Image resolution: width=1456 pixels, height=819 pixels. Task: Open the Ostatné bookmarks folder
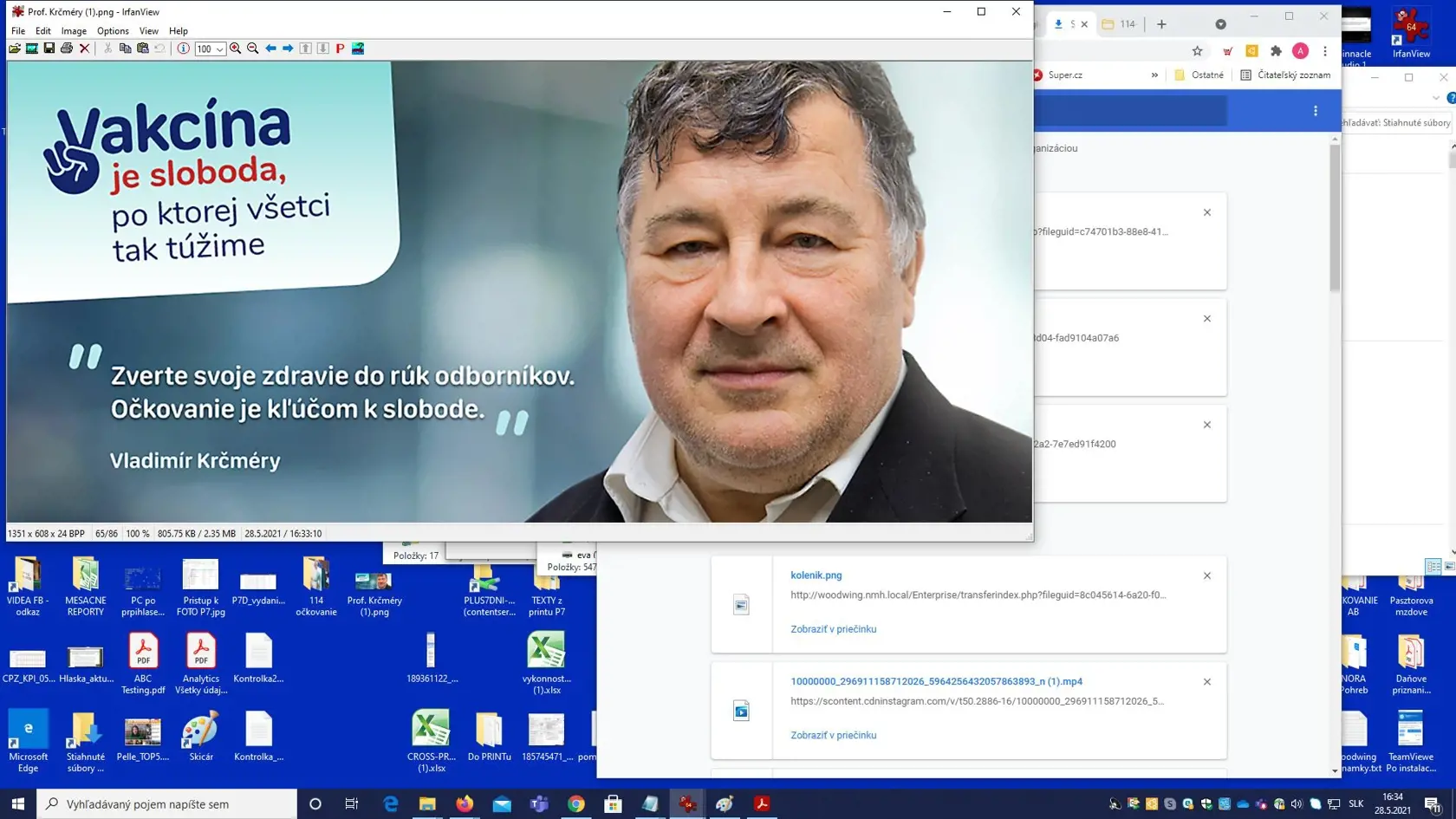tap(1199, 75)
